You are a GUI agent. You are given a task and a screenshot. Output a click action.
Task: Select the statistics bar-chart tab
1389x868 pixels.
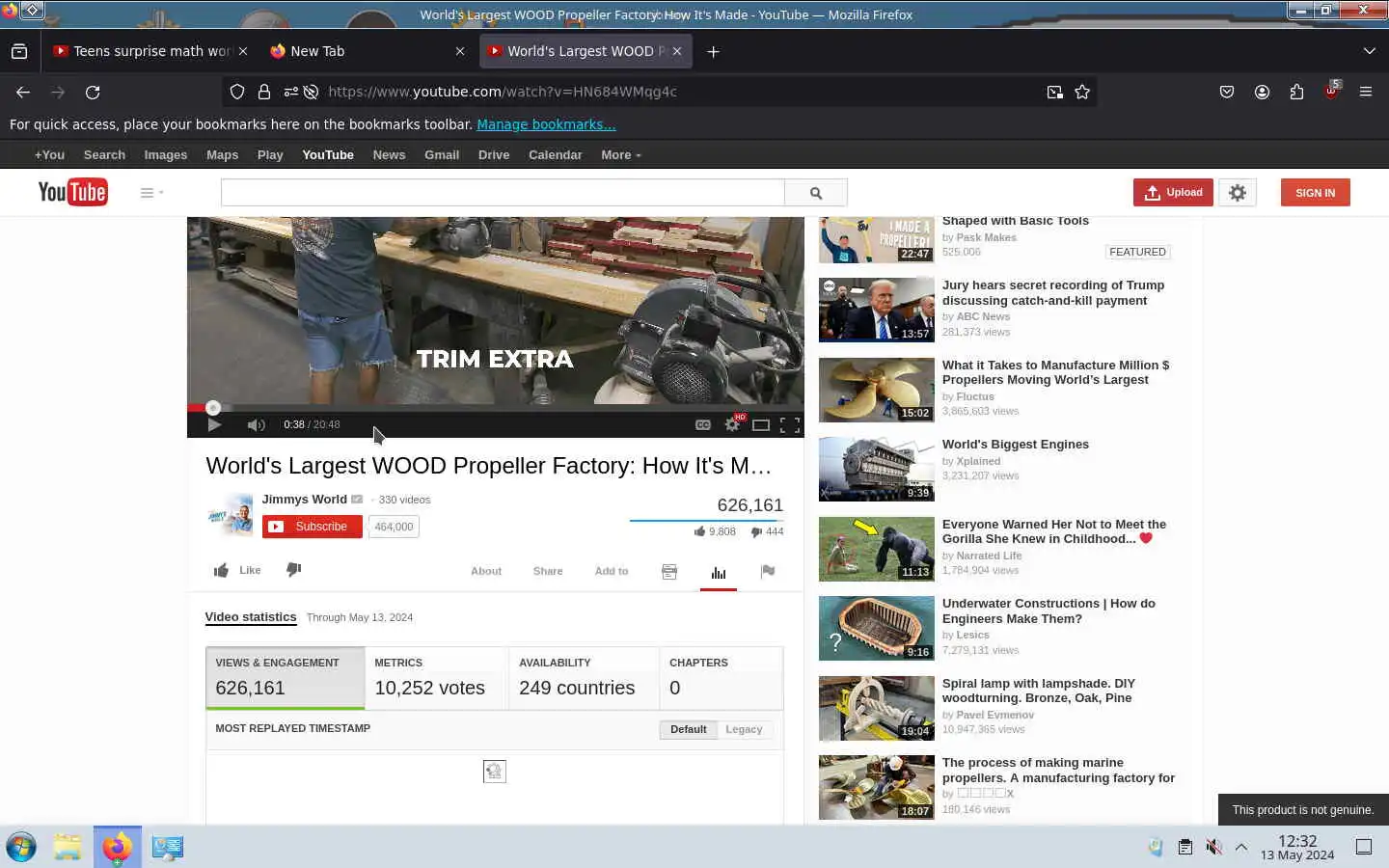point(719,573)
